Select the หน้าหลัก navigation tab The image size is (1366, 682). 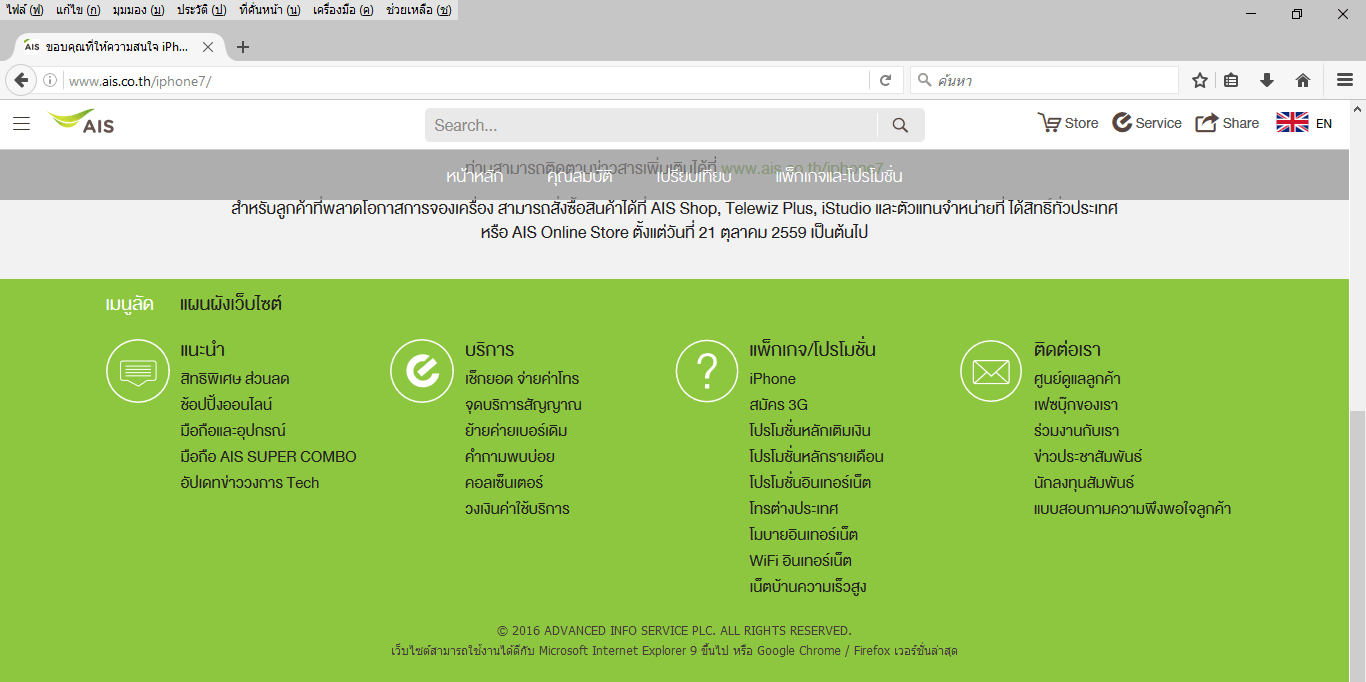[x=474, y=176]
